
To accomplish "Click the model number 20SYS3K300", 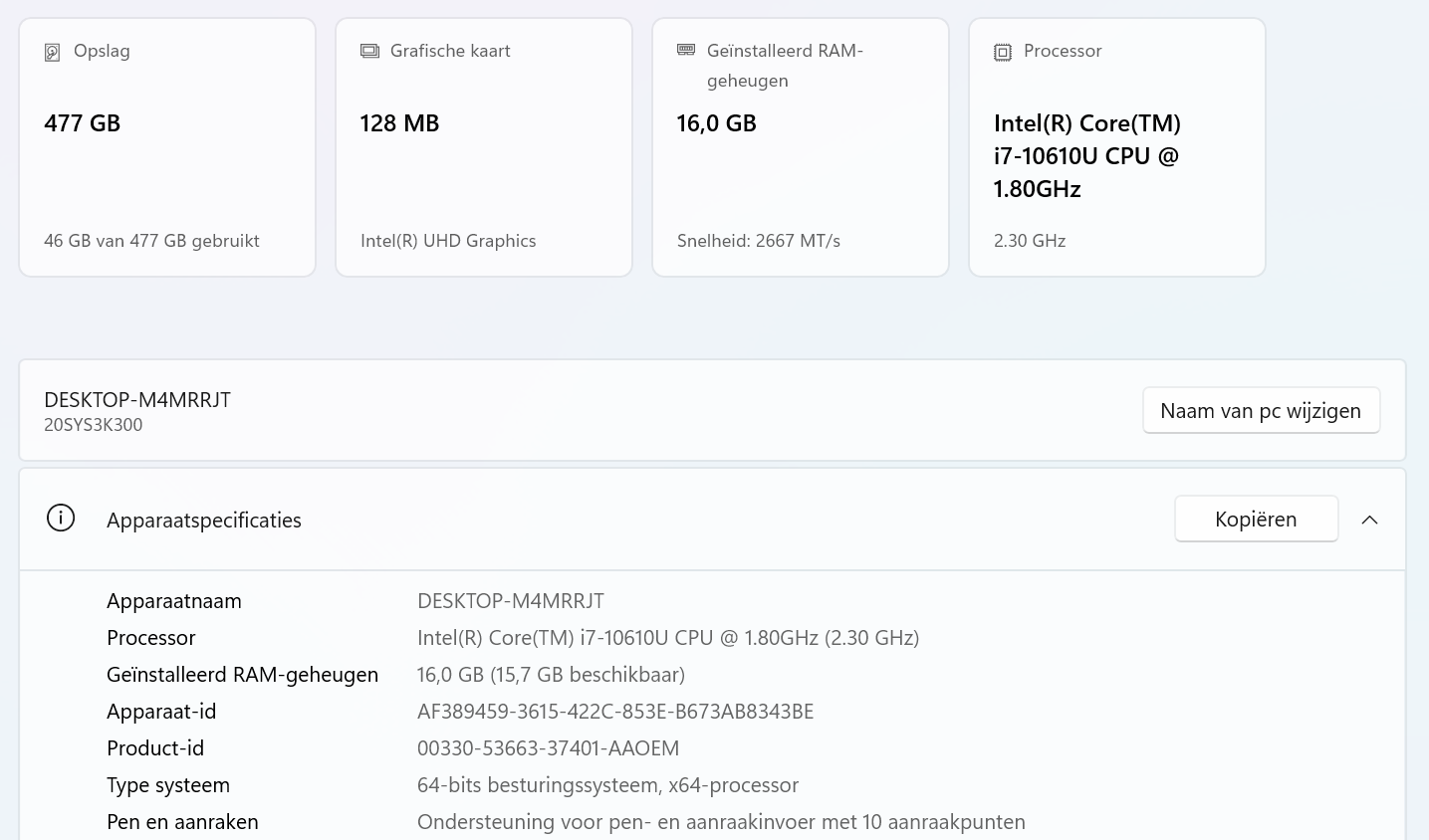I will coord(93,424).
